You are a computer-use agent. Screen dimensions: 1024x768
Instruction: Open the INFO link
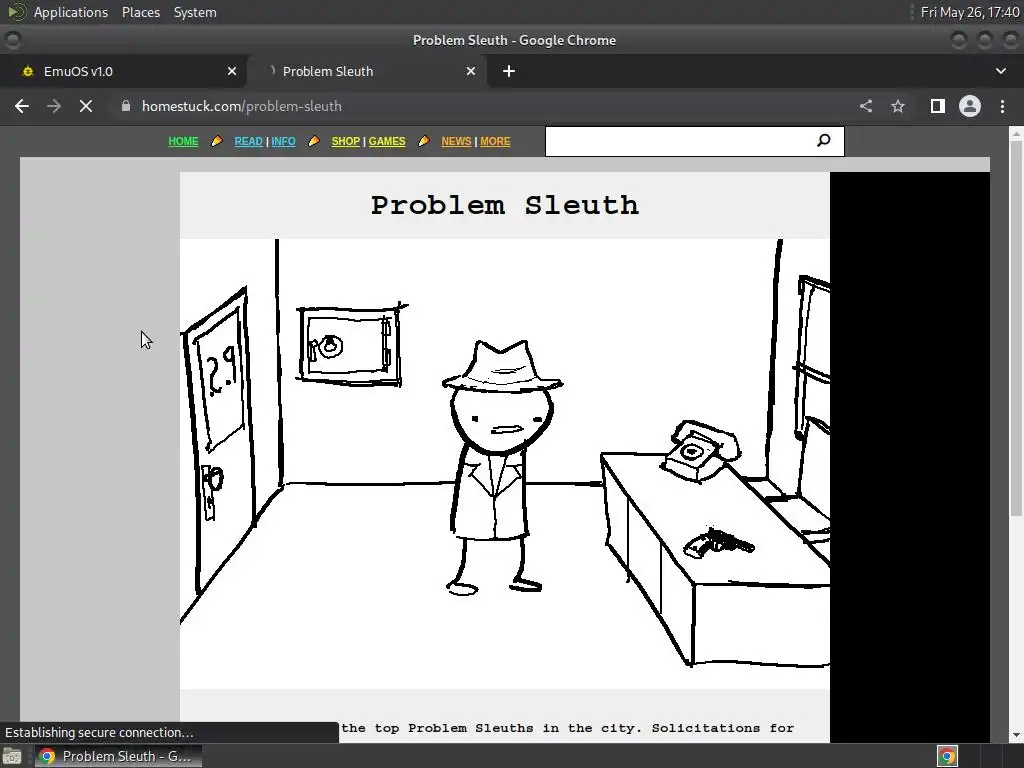tap(283, 141)
